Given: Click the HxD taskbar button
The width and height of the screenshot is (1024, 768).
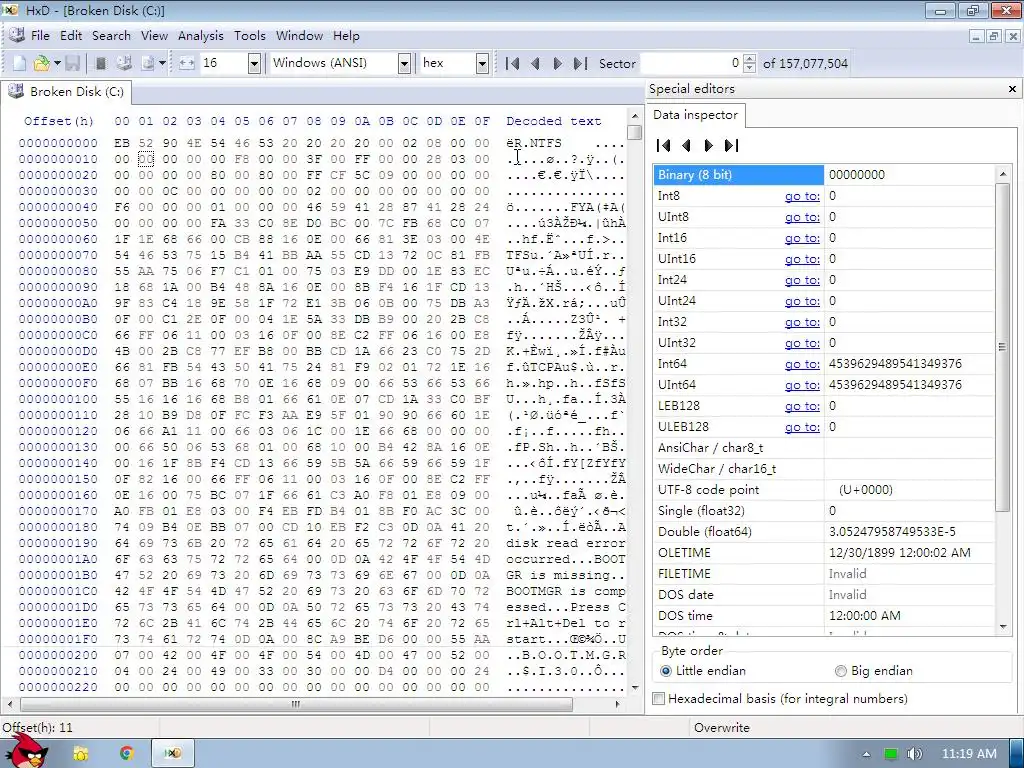Looking at the screenshot, I should click(x=172, y=754).
